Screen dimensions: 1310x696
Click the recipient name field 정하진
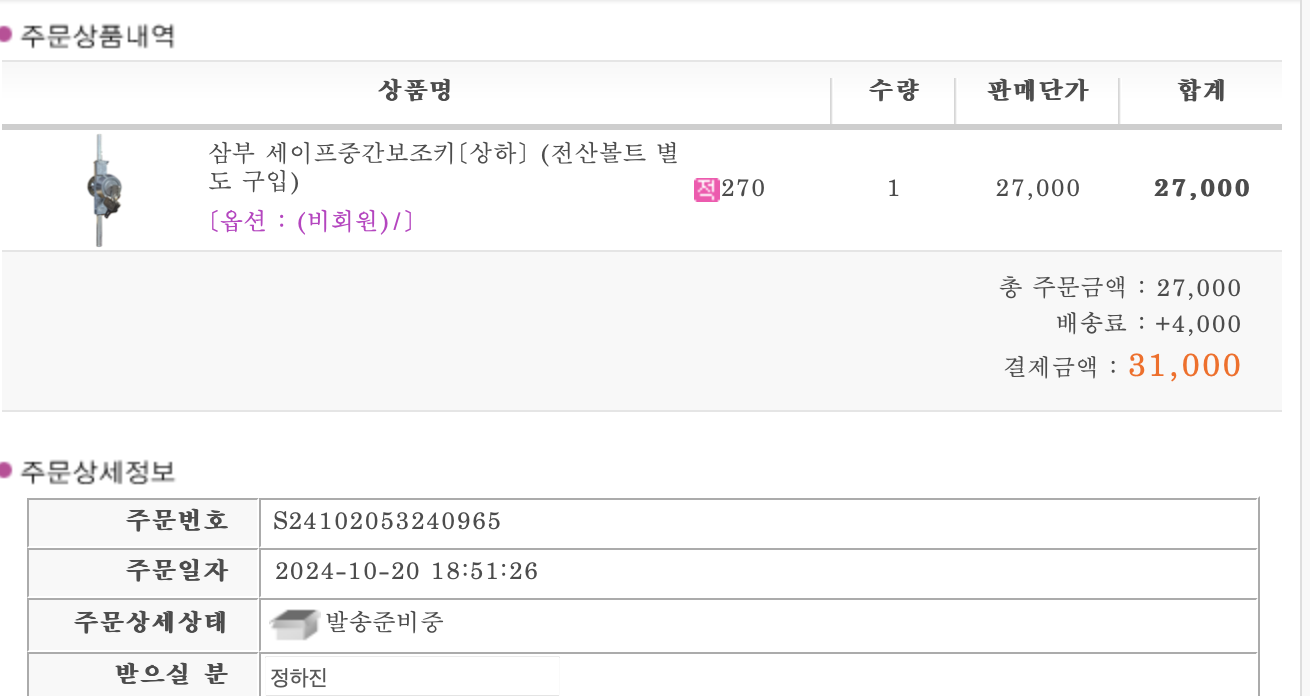410,677
